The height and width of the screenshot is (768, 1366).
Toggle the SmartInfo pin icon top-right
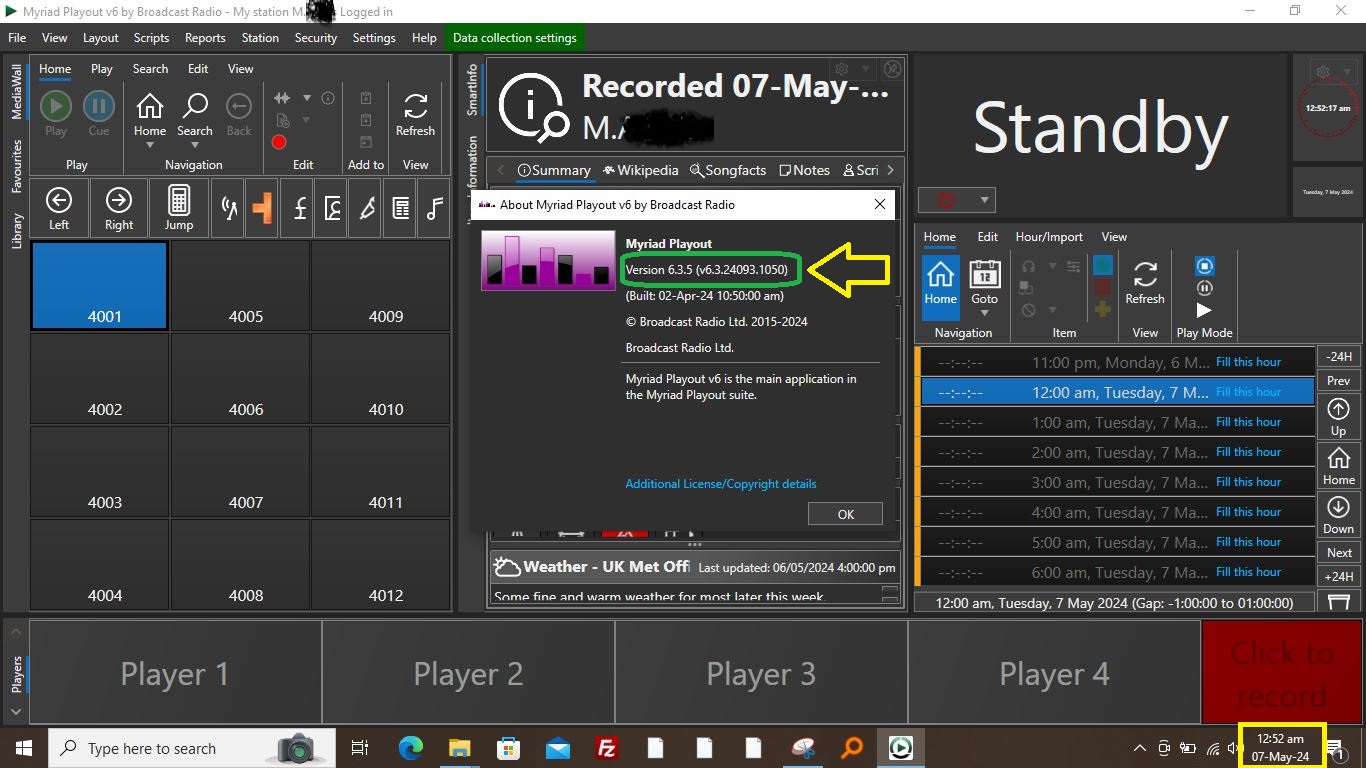coord(892,69)
